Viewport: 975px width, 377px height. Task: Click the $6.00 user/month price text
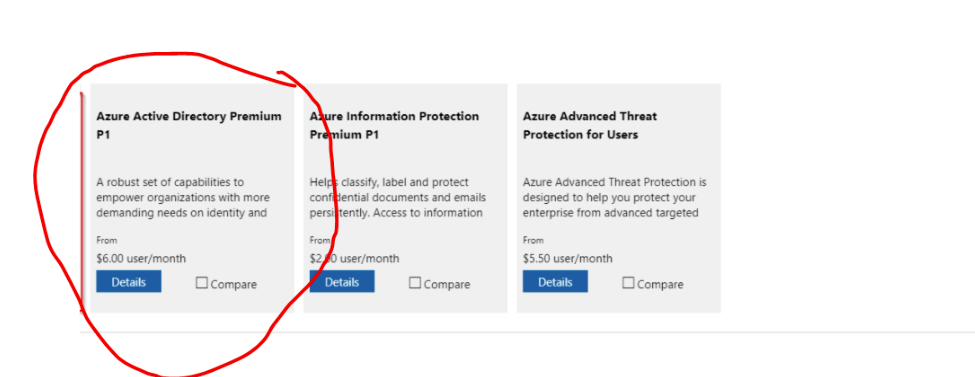tap(141, 258)
